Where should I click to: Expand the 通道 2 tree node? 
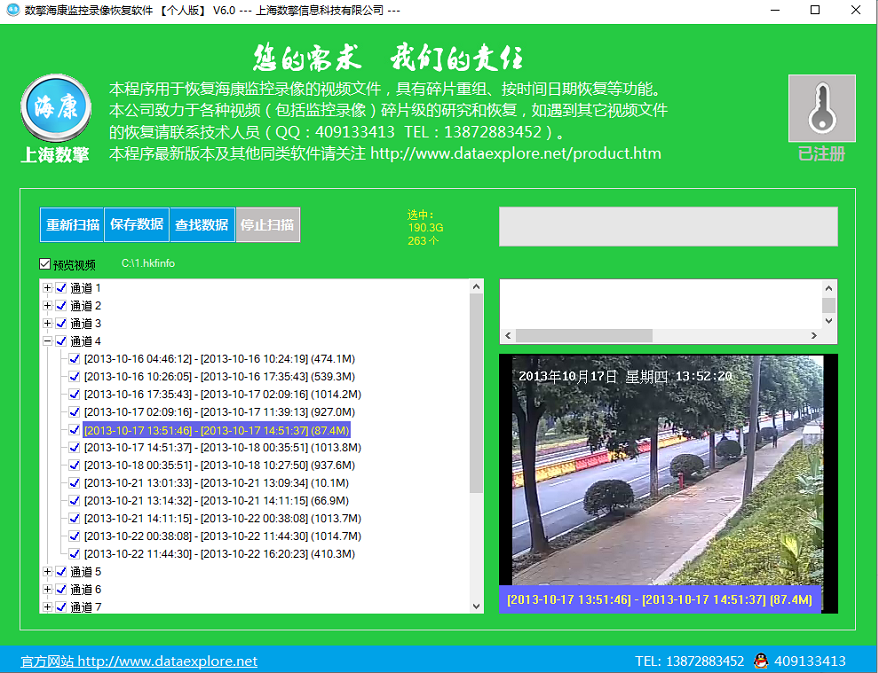pyautogui.click(x=48, y=306)
